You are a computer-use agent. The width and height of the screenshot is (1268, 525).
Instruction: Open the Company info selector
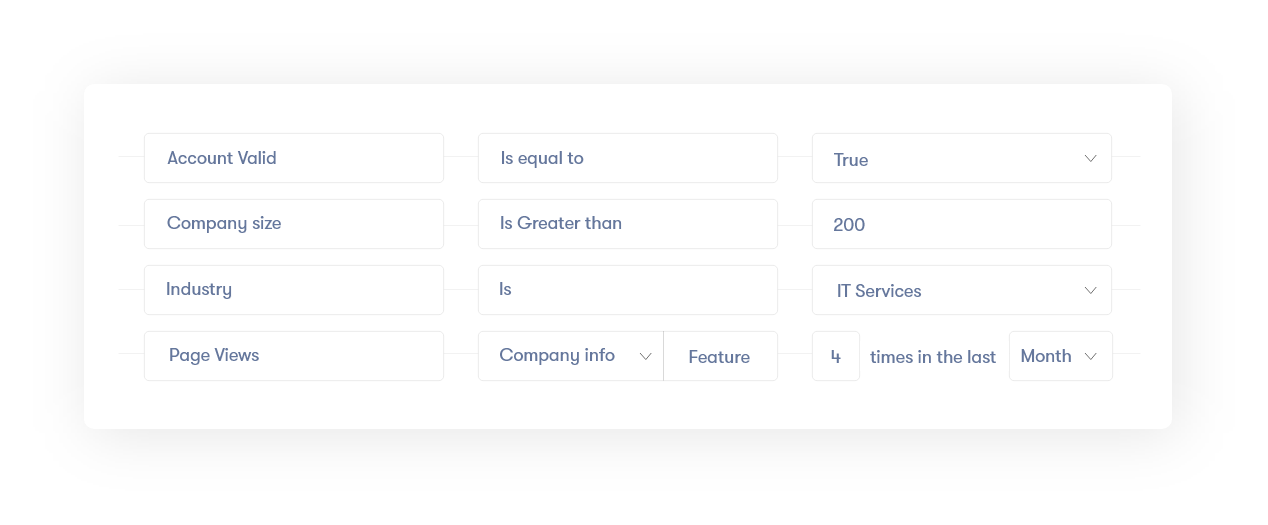click(569, 356)
